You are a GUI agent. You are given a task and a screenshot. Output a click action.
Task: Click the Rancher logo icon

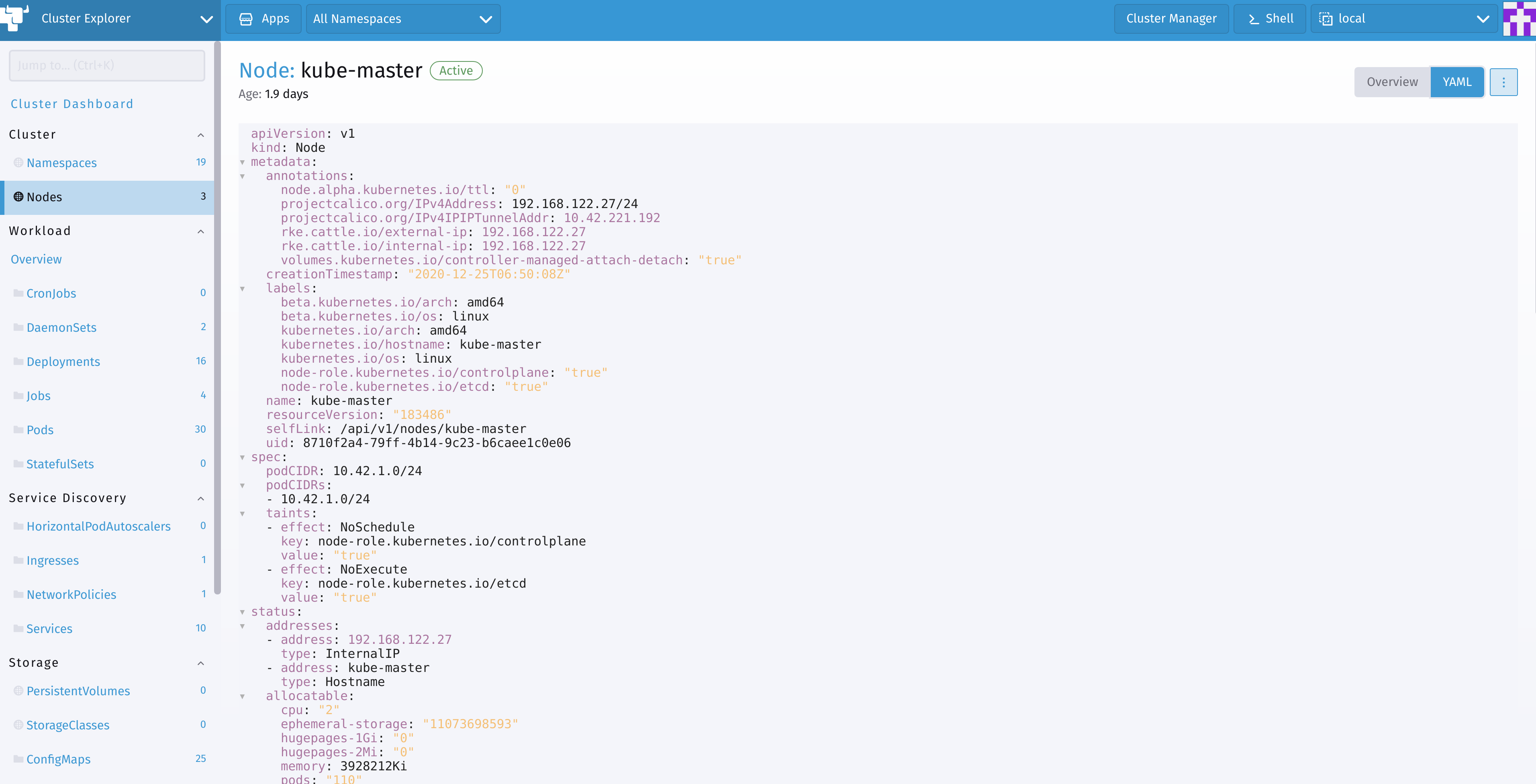(x=14, y=17)
